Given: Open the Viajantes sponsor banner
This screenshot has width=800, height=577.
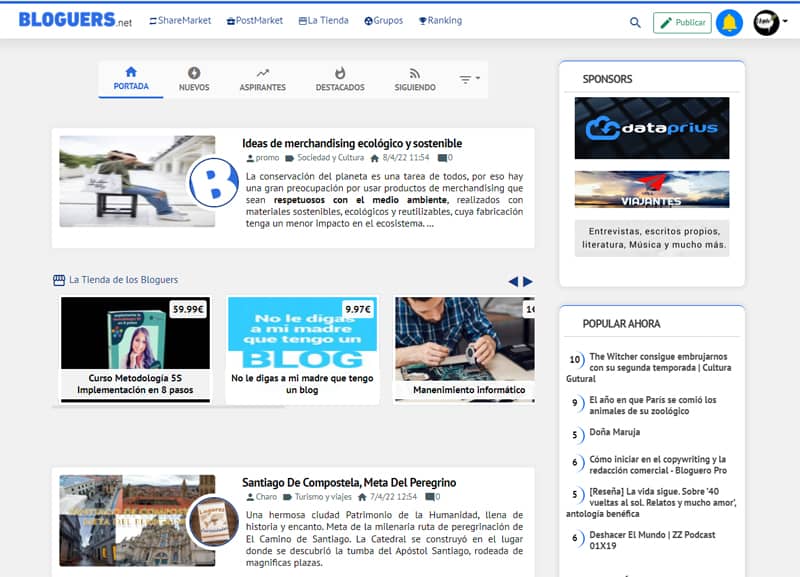Looking at the screenshot, I should coord(652,189).
